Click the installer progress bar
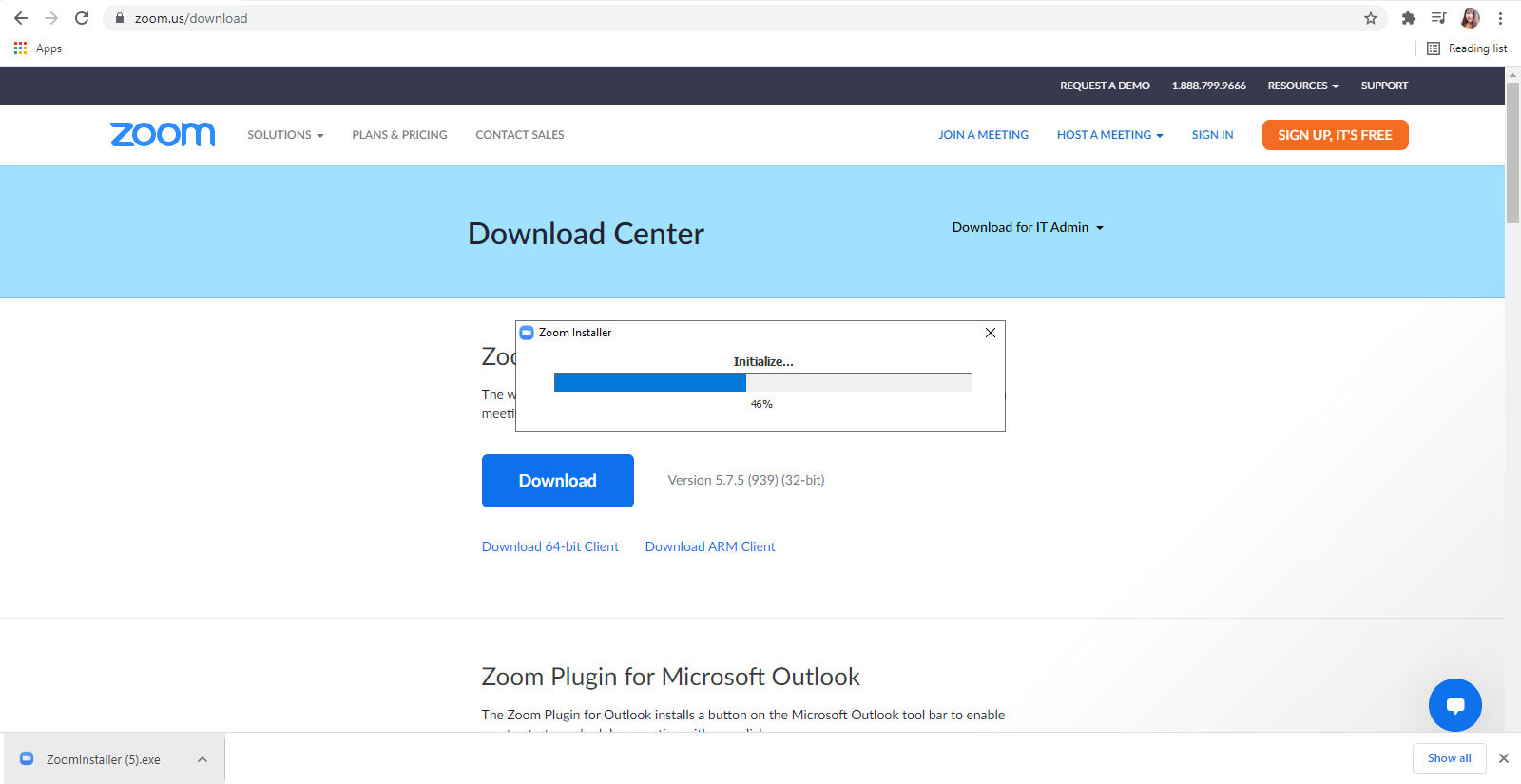The image size is (1521, 784). coord(762,383)
